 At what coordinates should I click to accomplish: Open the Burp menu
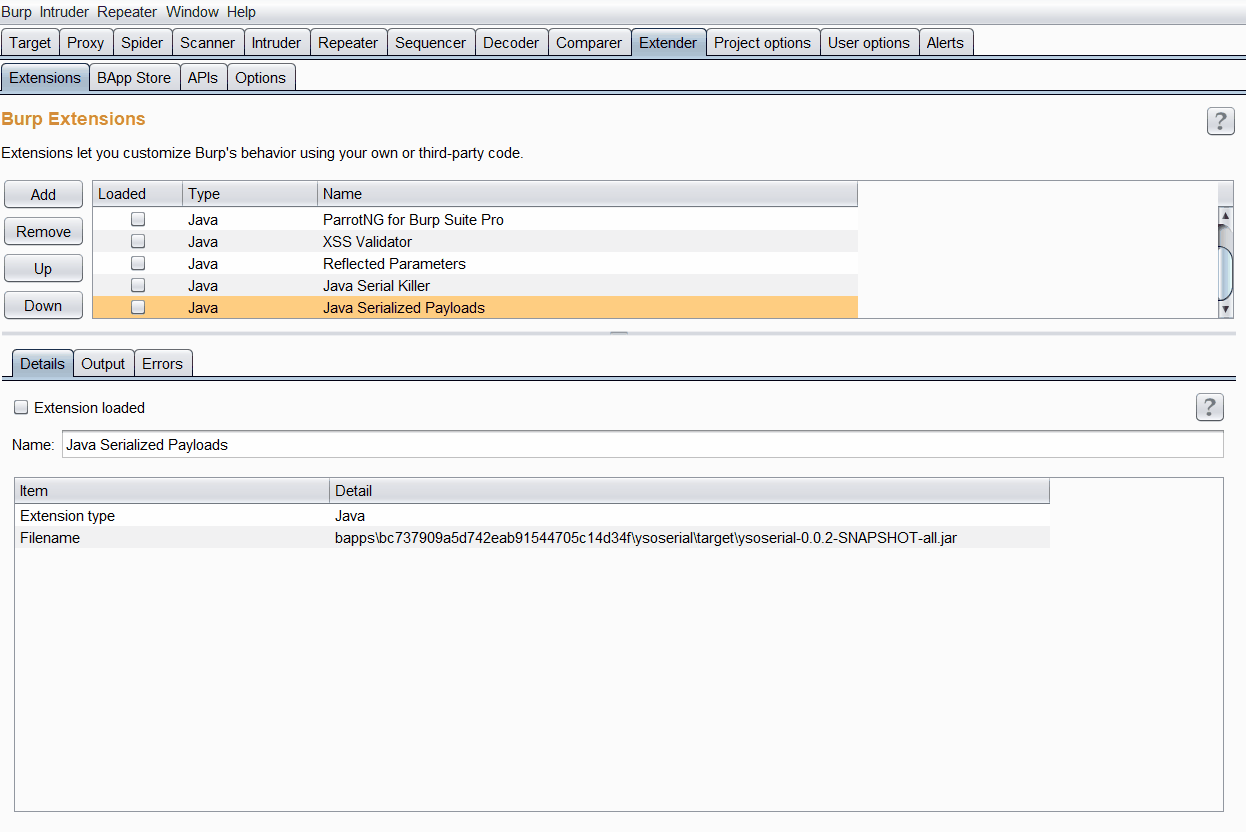(17, 12)
